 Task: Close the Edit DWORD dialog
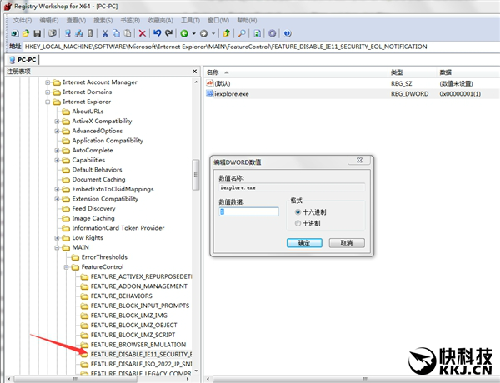click(360, 160)
